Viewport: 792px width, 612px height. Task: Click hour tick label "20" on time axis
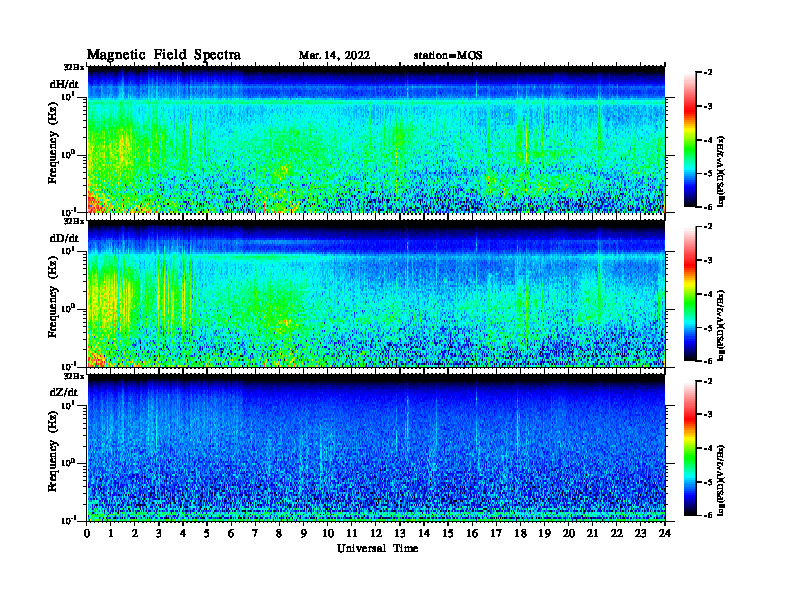coord(569,534)
